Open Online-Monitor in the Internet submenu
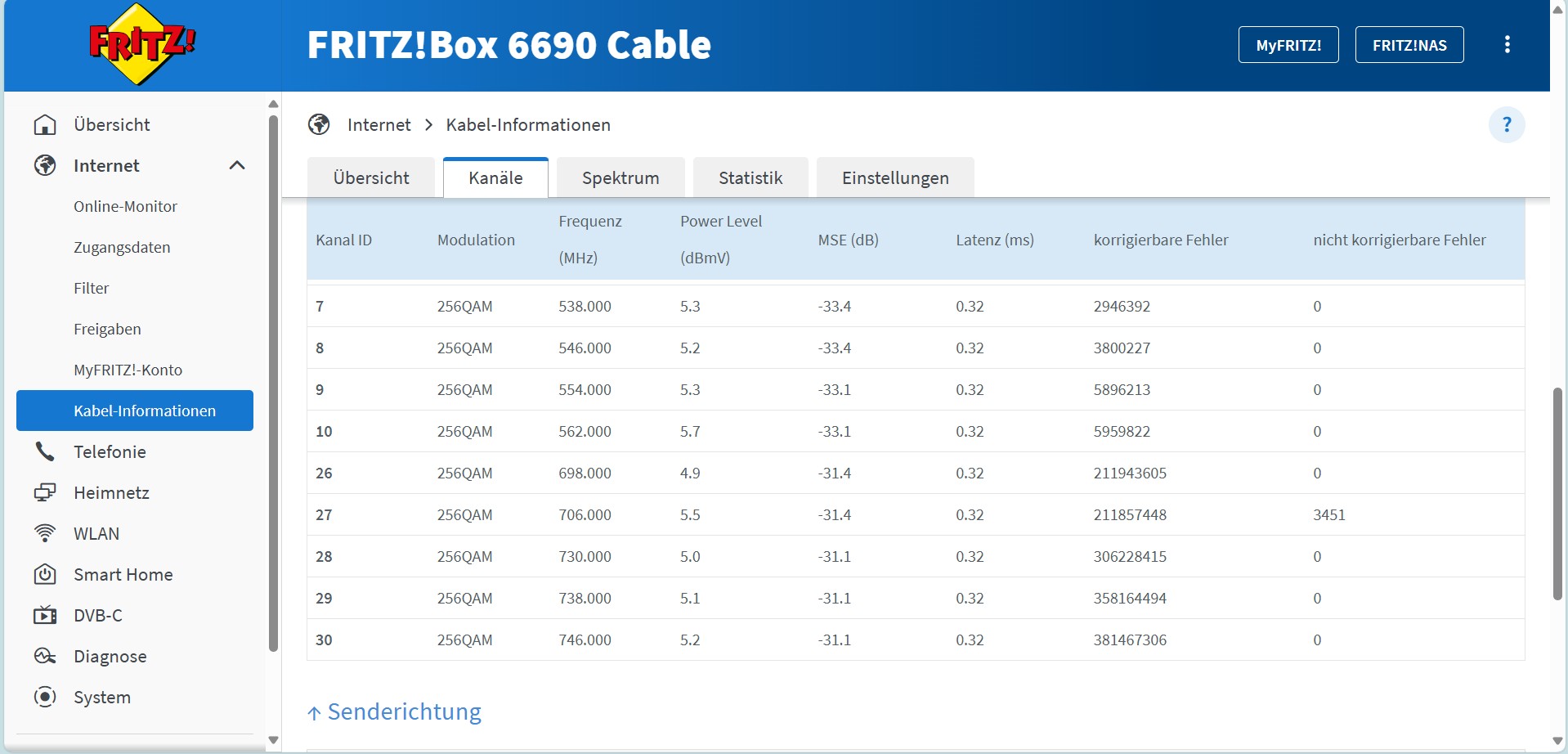This screenshot has height=754, width=1568. tap(125, 207)
